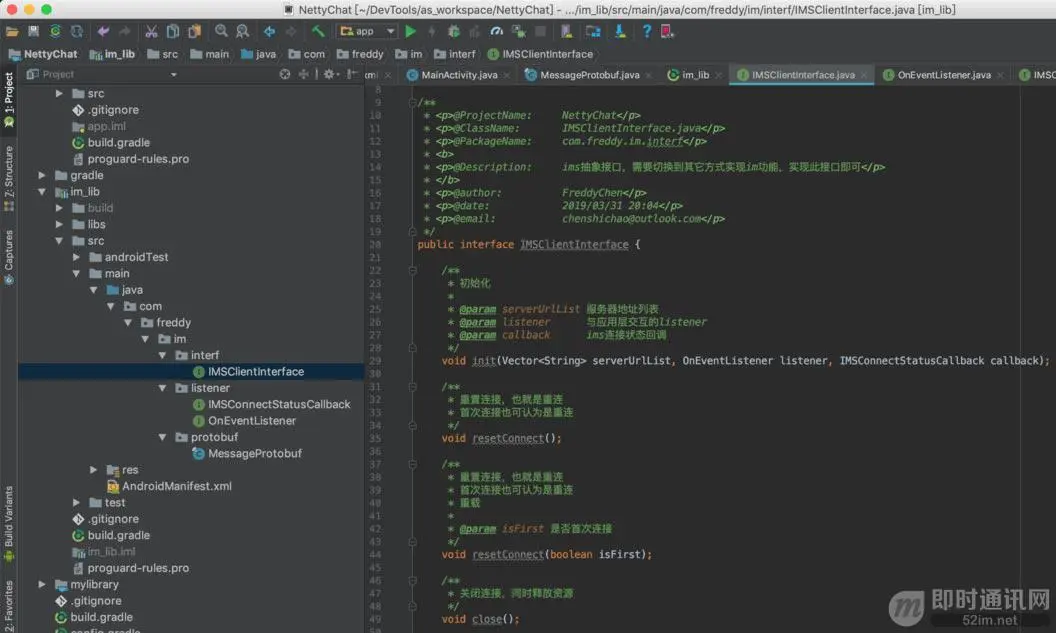Open the AVD Manager device icon
Image resolution: width=1056 pixels, height=633 pixels.
click(566, 31)
